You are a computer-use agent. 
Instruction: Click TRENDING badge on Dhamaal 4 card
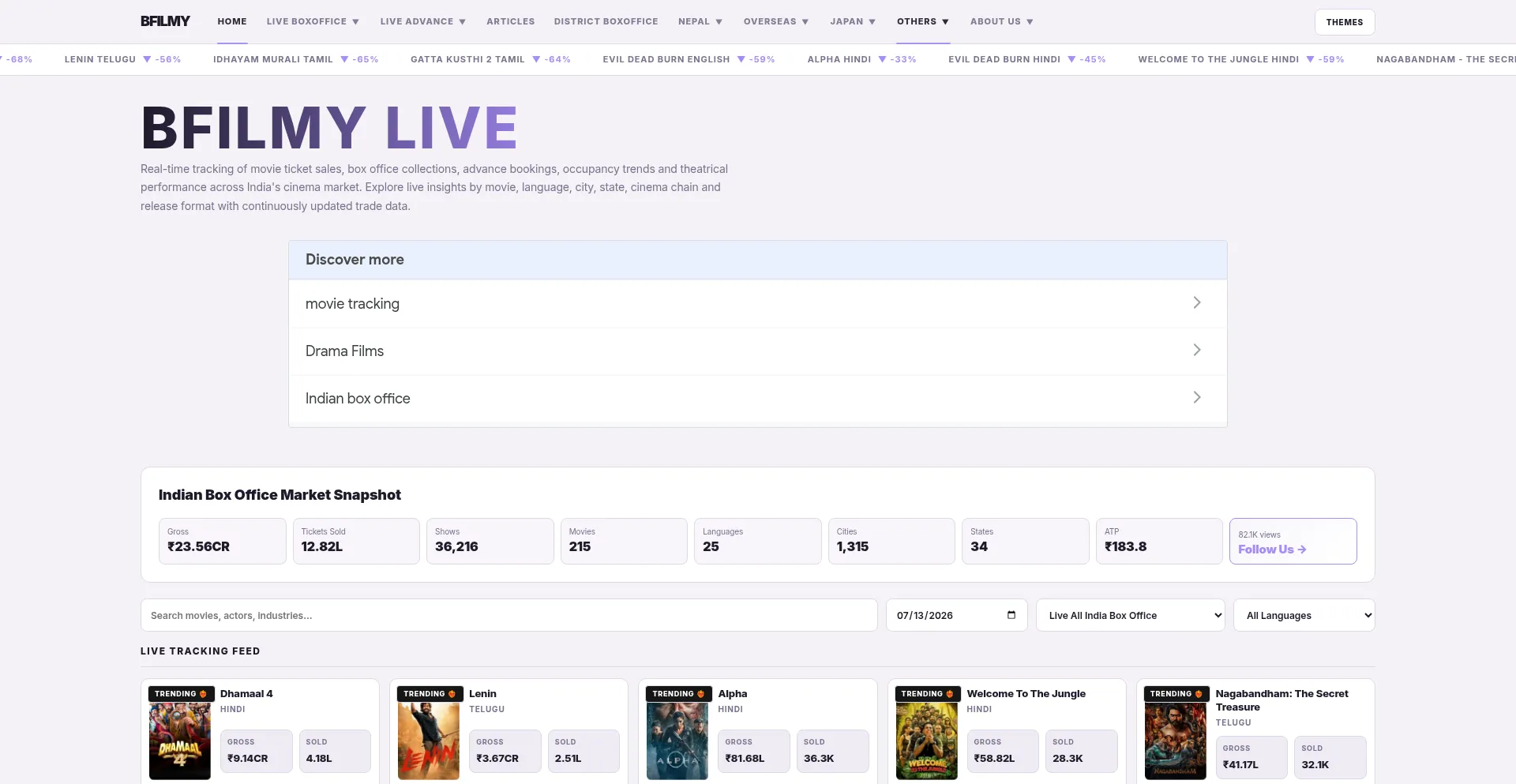click(x=181, y=694)
